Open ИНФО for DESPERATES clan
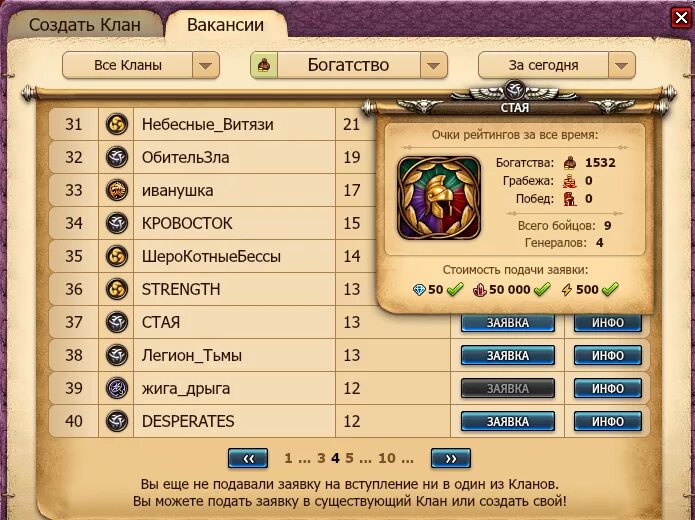The width and height of the screenshot is (695, 520). click(608, 421)
